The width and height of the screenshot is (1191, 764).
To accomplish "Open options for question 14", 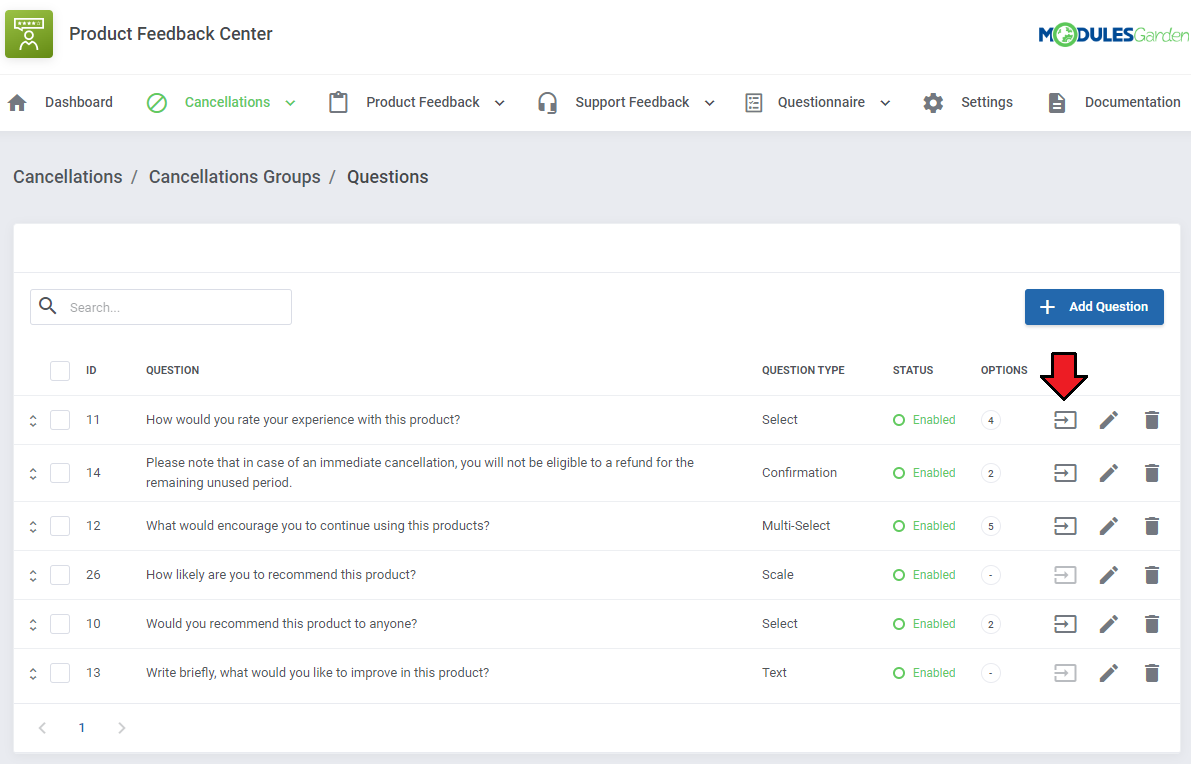I will point(1065,473).
